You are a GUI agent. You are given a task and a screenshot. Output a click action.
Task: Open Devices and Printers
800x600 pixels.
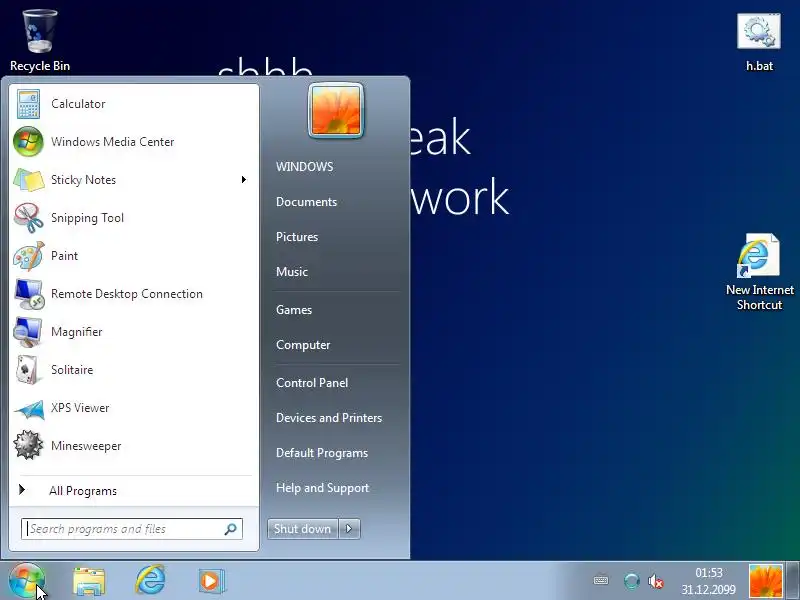[329, 418]
